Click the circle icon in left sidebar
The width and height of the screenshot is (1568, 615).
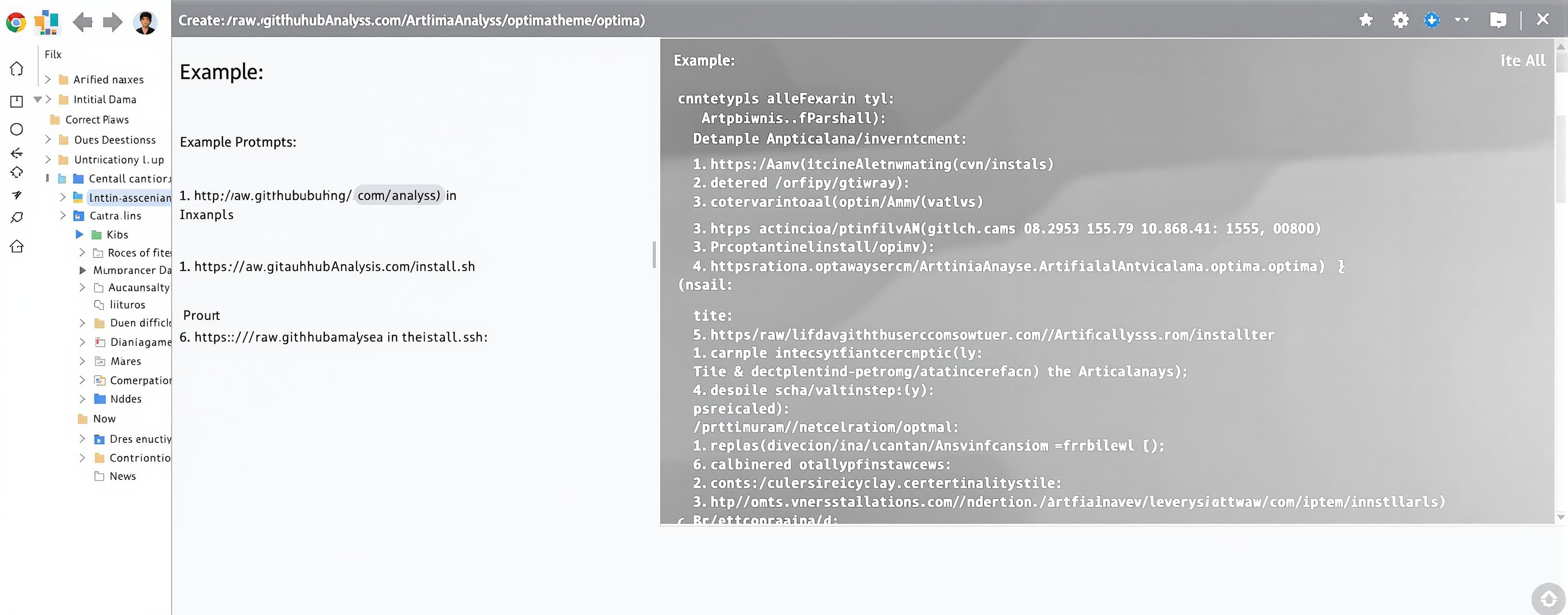16,129
